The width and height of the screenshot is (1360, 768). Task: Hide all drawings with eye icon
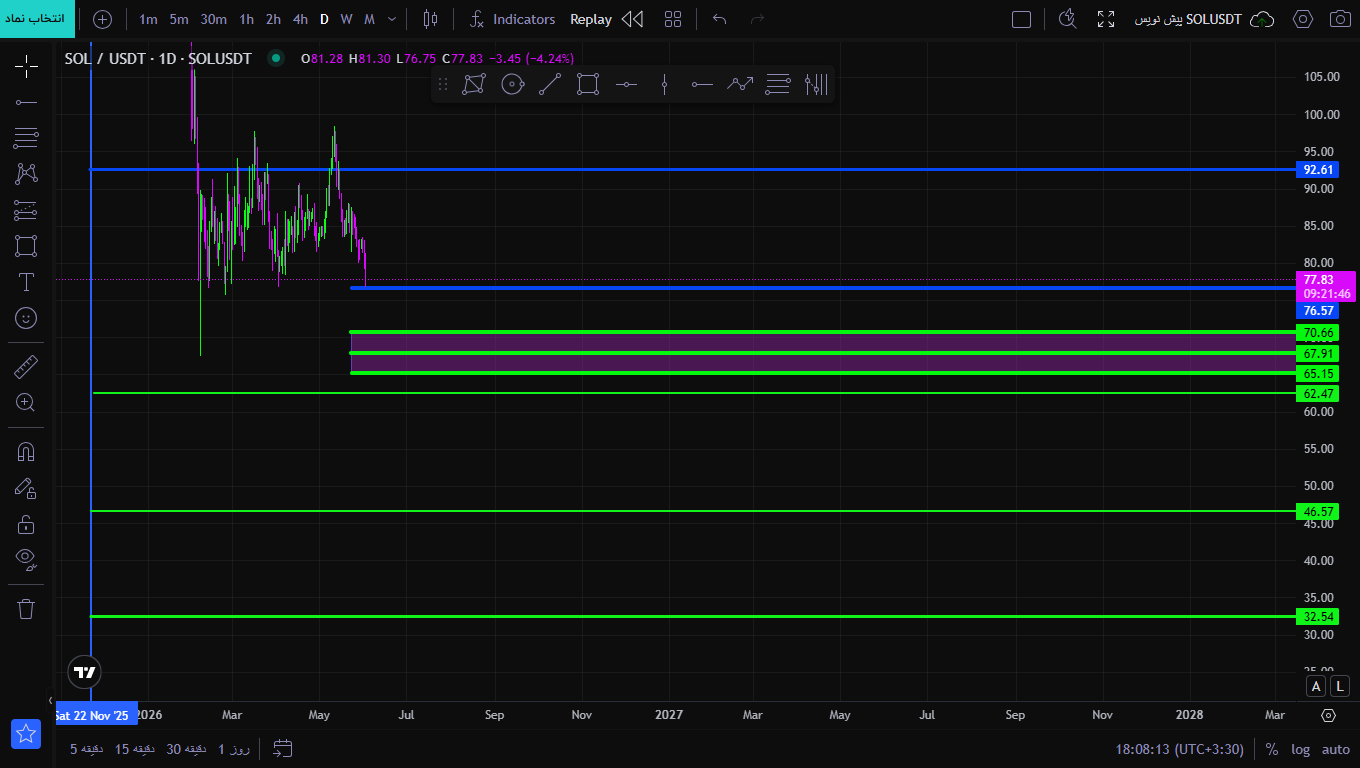pyautogui.click(x=26, y=558)
